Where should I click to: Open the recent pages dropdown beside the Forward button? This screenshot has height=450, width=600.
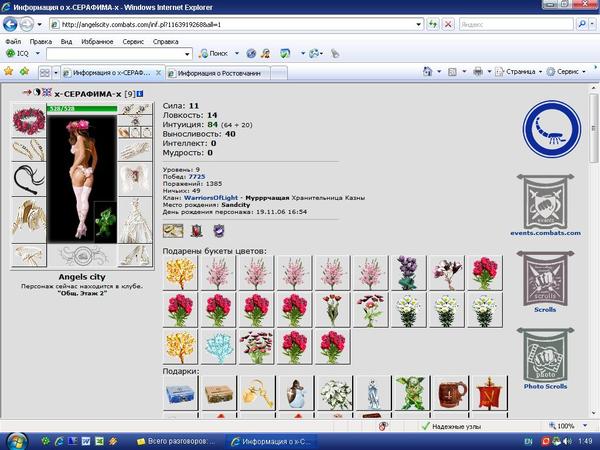[39, 24]
